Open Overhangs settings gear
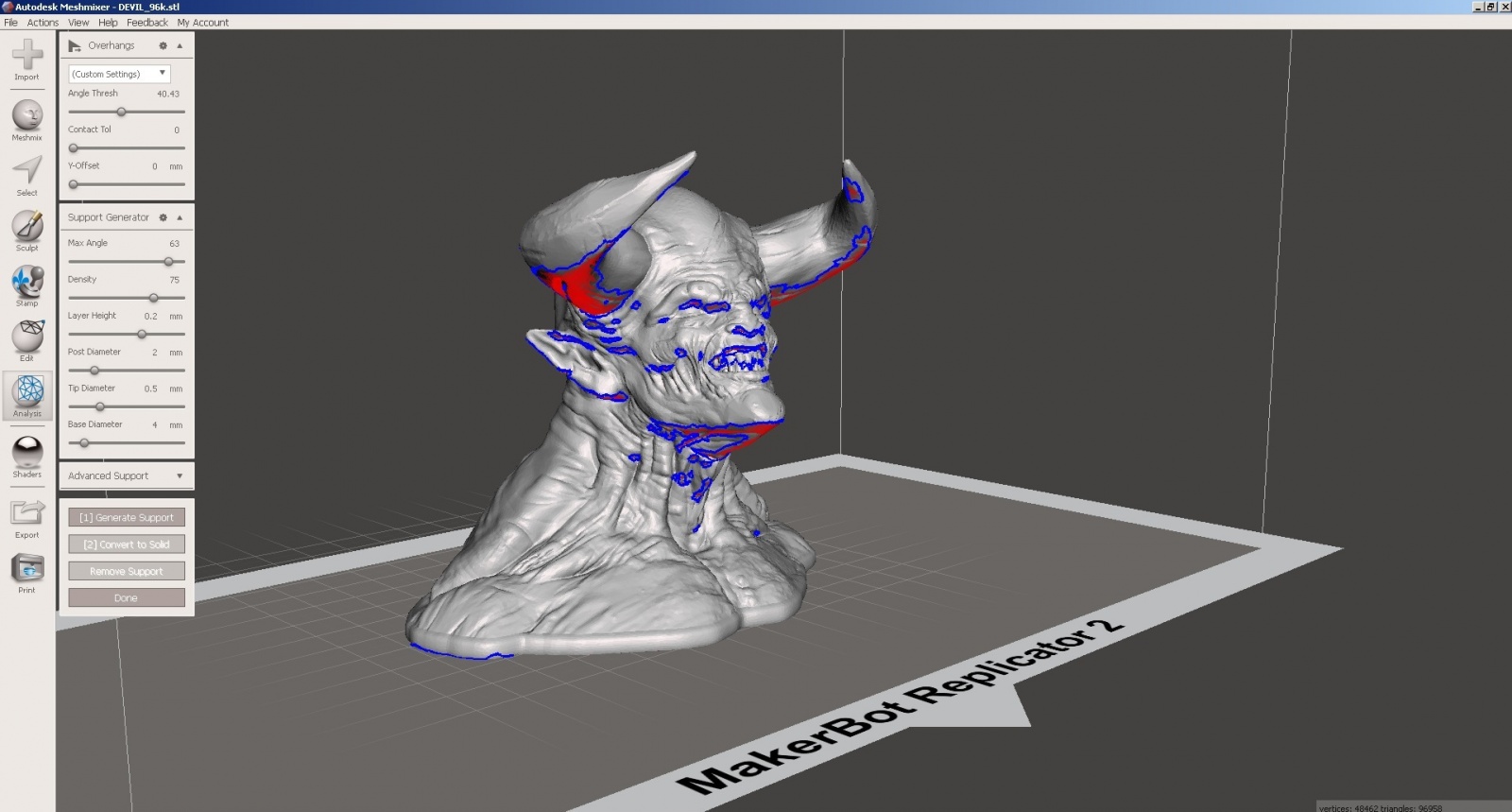Image resolution: width=1512 pixels, height=812 pixels. [x=163, y=45]
